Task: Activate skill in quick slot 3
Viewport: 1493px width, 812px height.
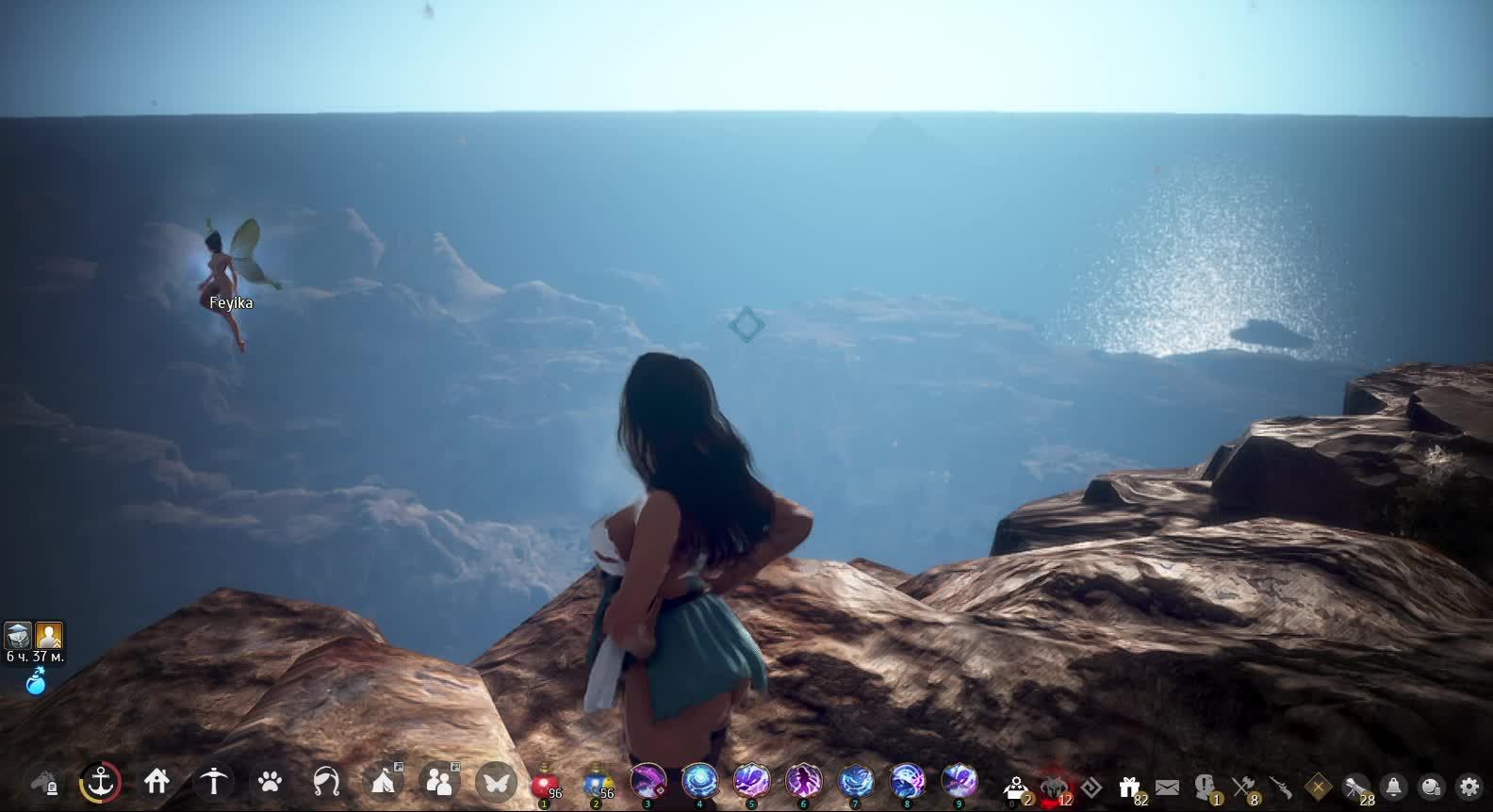Action: (x=648, y=782)
